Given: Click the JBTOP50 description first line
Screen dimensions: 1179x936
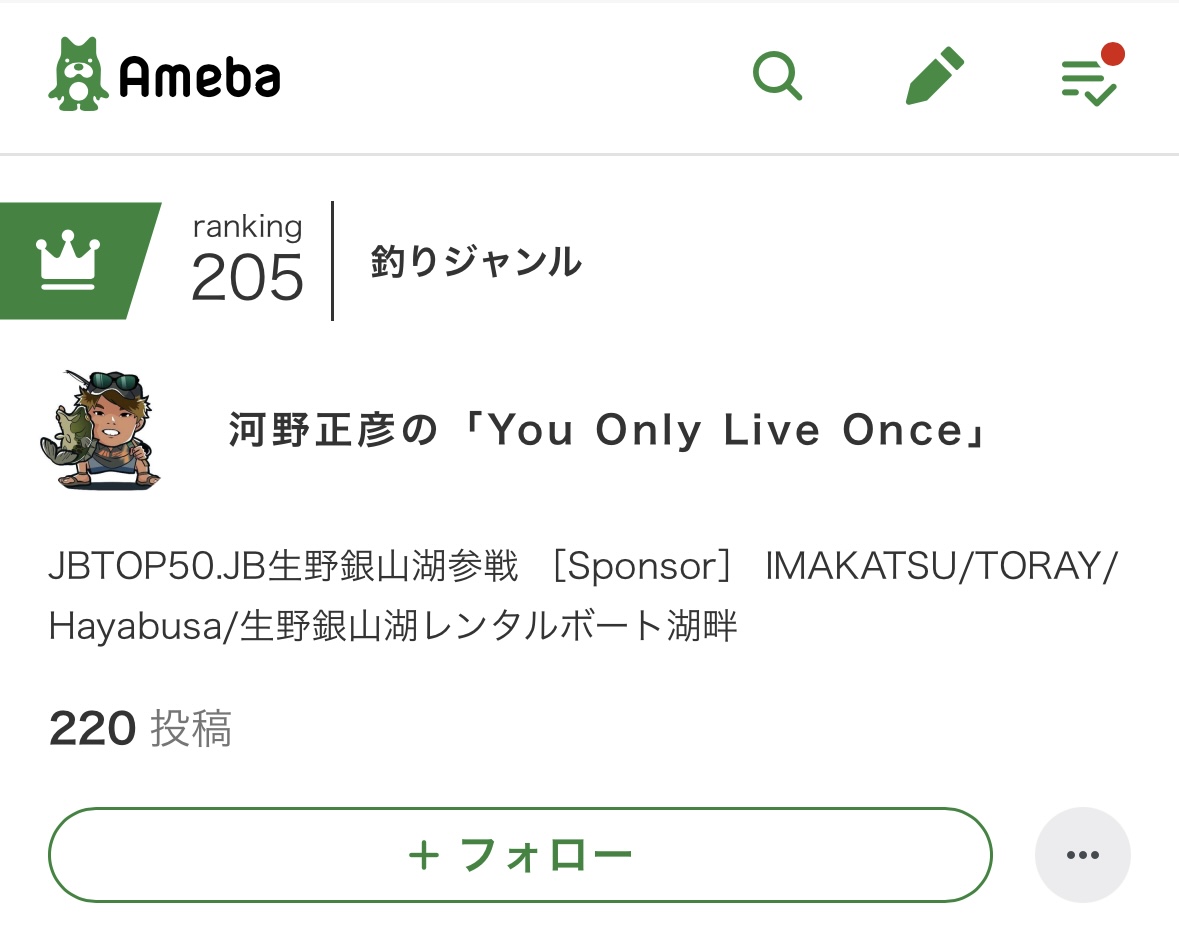Looking at the screenshot, I should point(583,567).
